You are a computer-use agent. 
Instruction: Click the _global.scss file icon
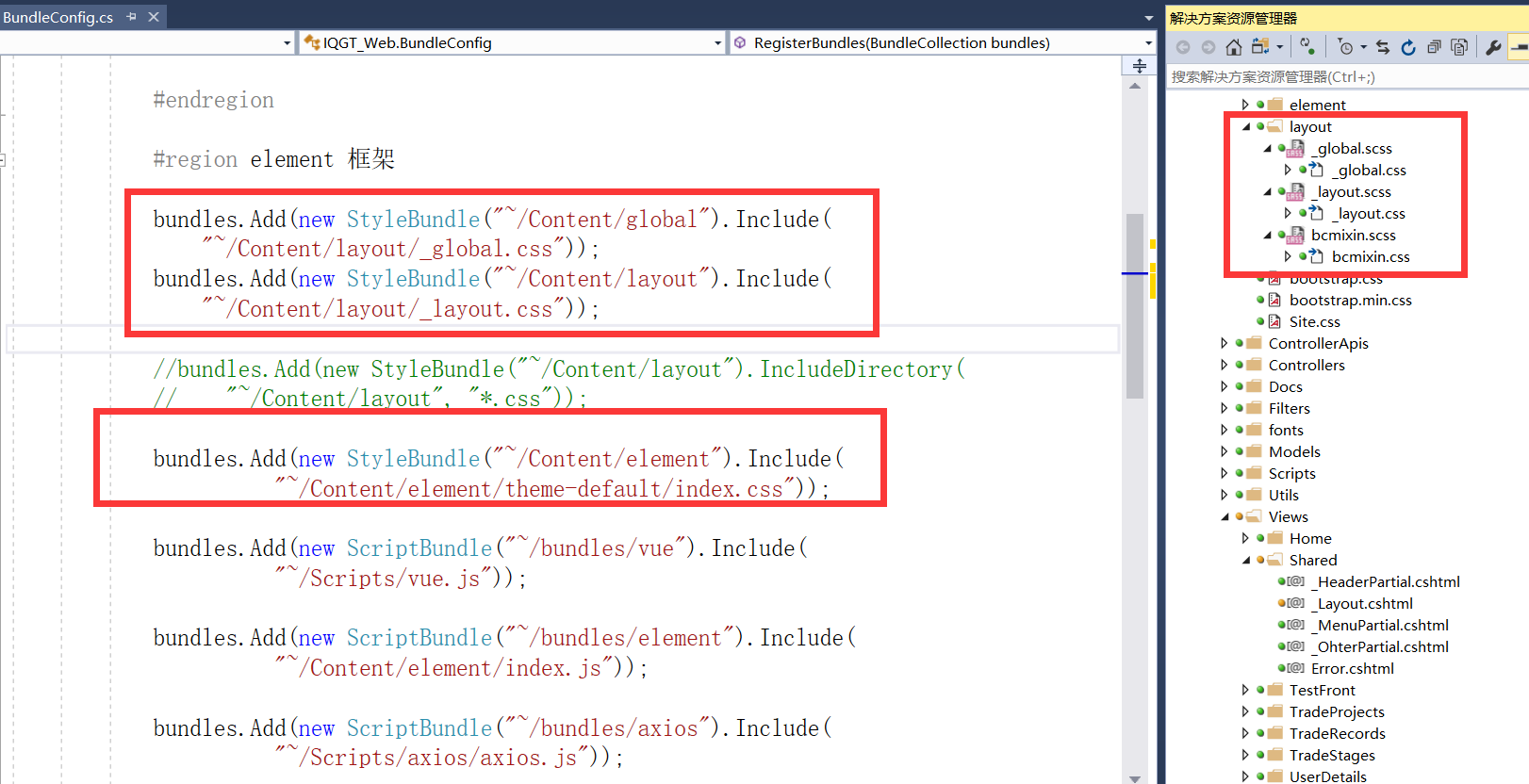[x=1296, y=148]
